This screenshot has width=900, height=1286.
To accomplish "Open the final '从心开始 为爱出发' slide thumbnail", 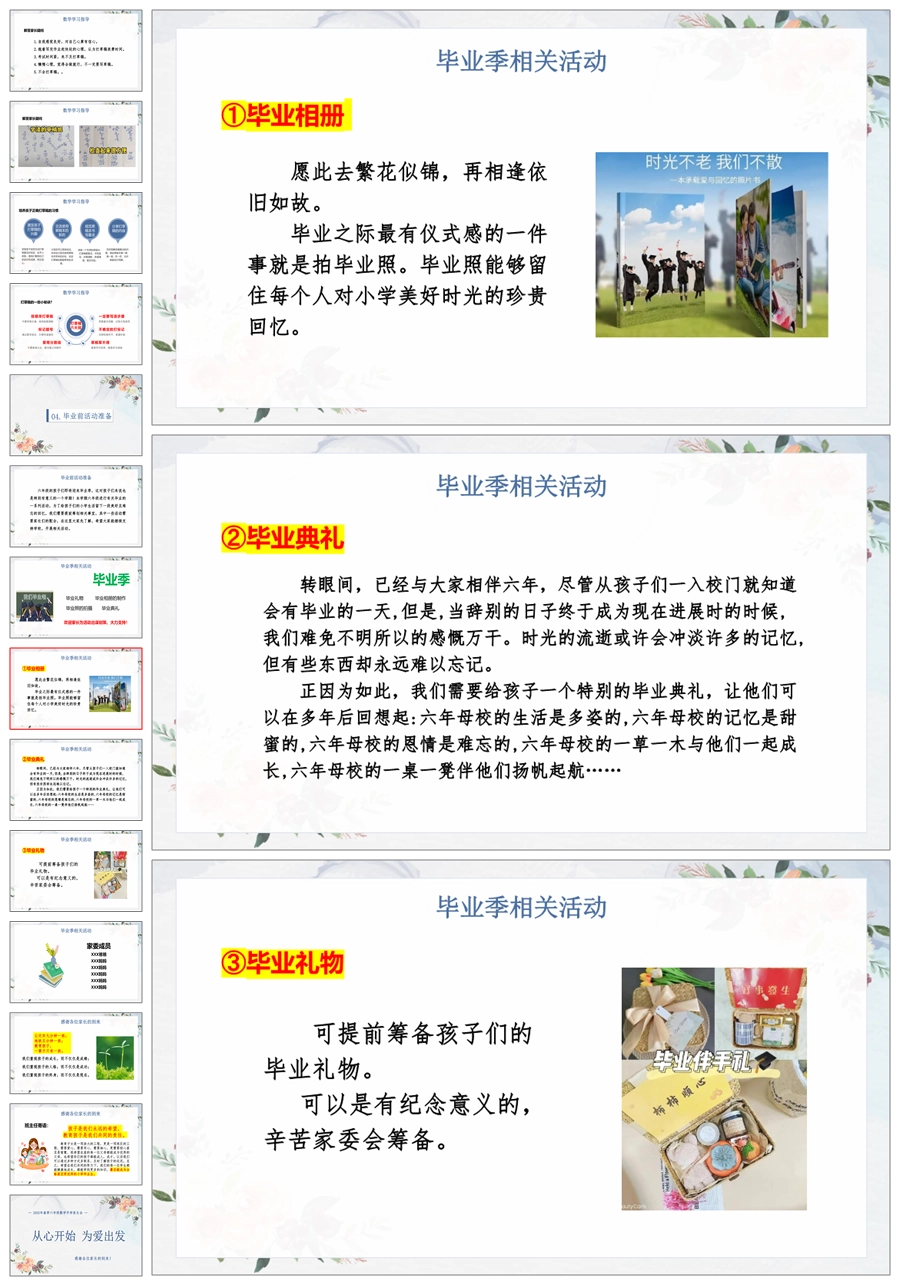I will click(76, 1234).
